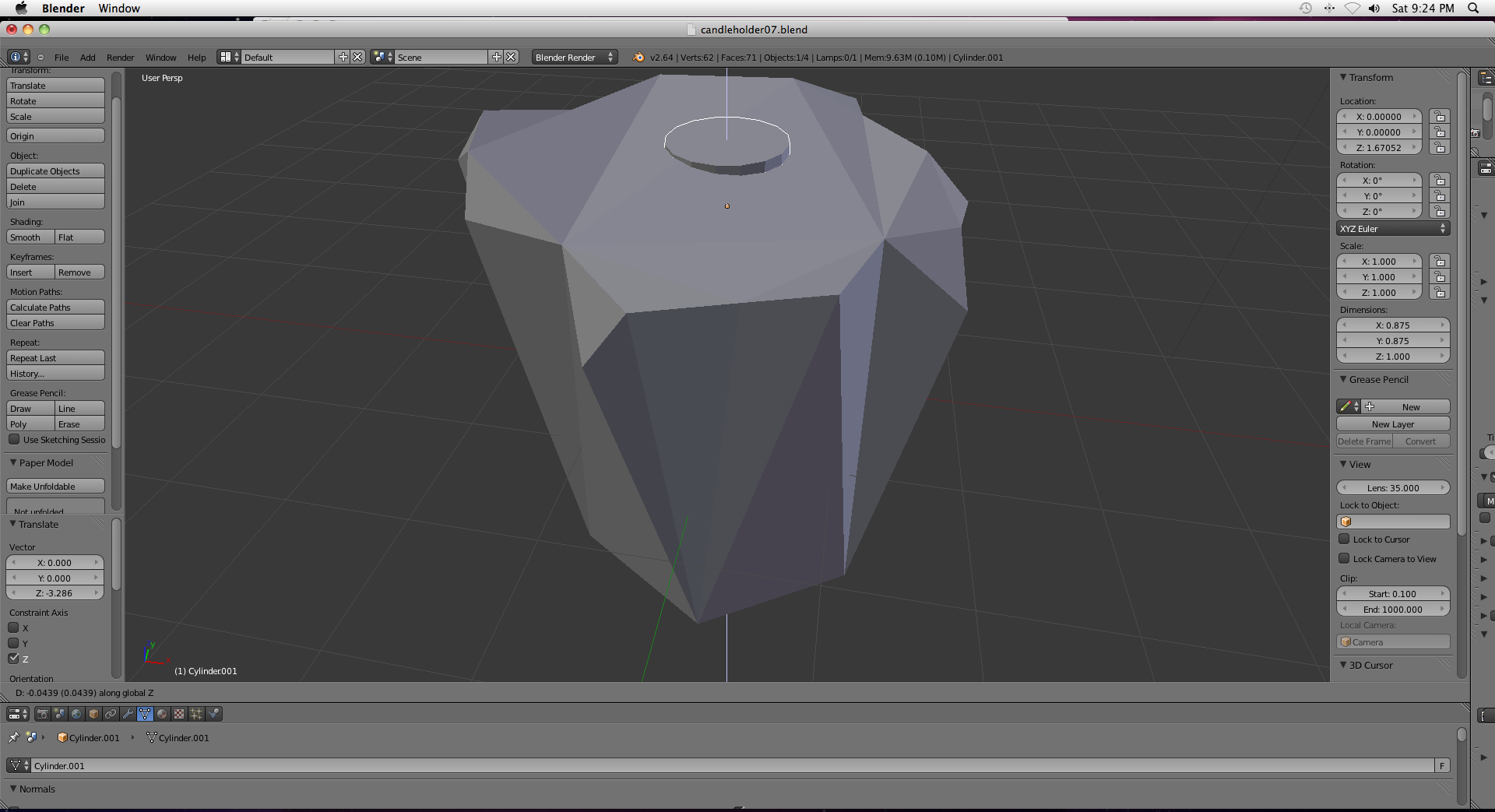
Task: Open the macOS volume control icon
Action: point(1374,8)
